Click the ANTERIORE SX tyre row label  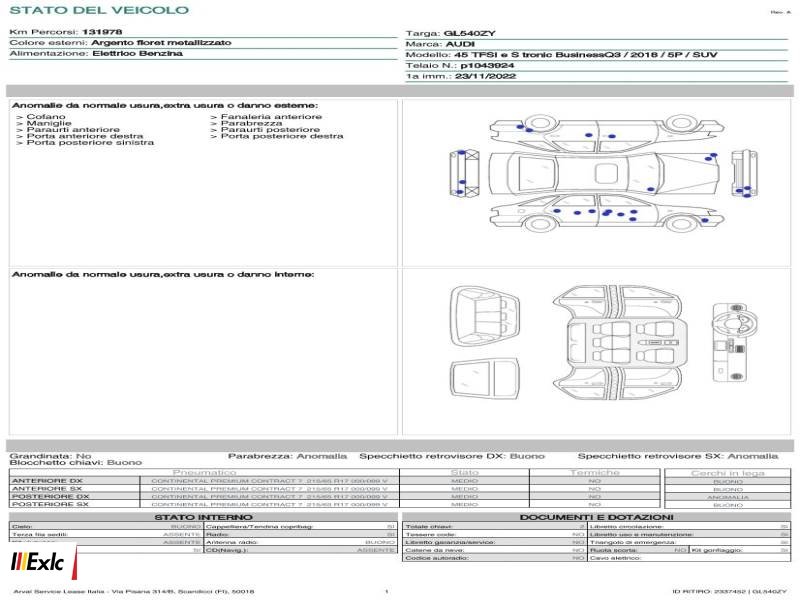point(47,489)
